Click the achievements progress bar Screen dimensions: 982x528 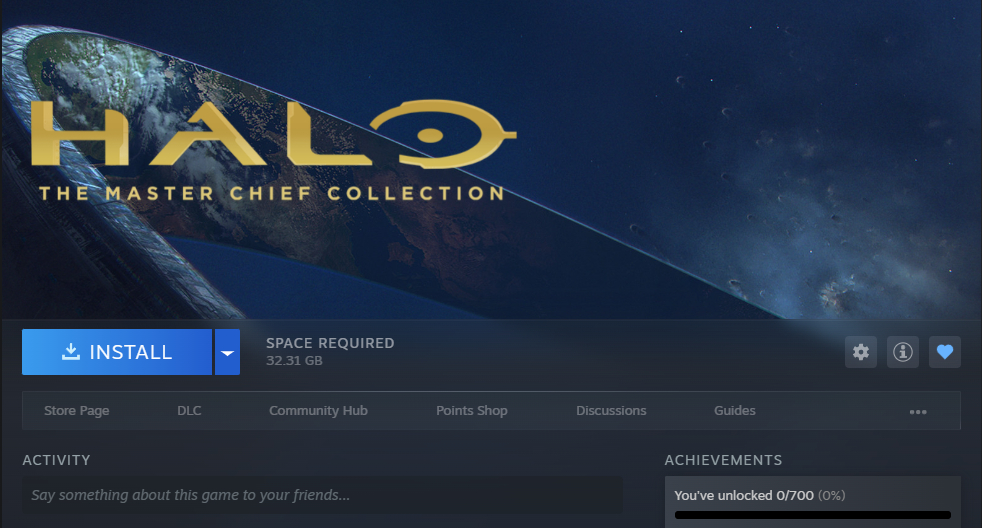pos(813,515)
